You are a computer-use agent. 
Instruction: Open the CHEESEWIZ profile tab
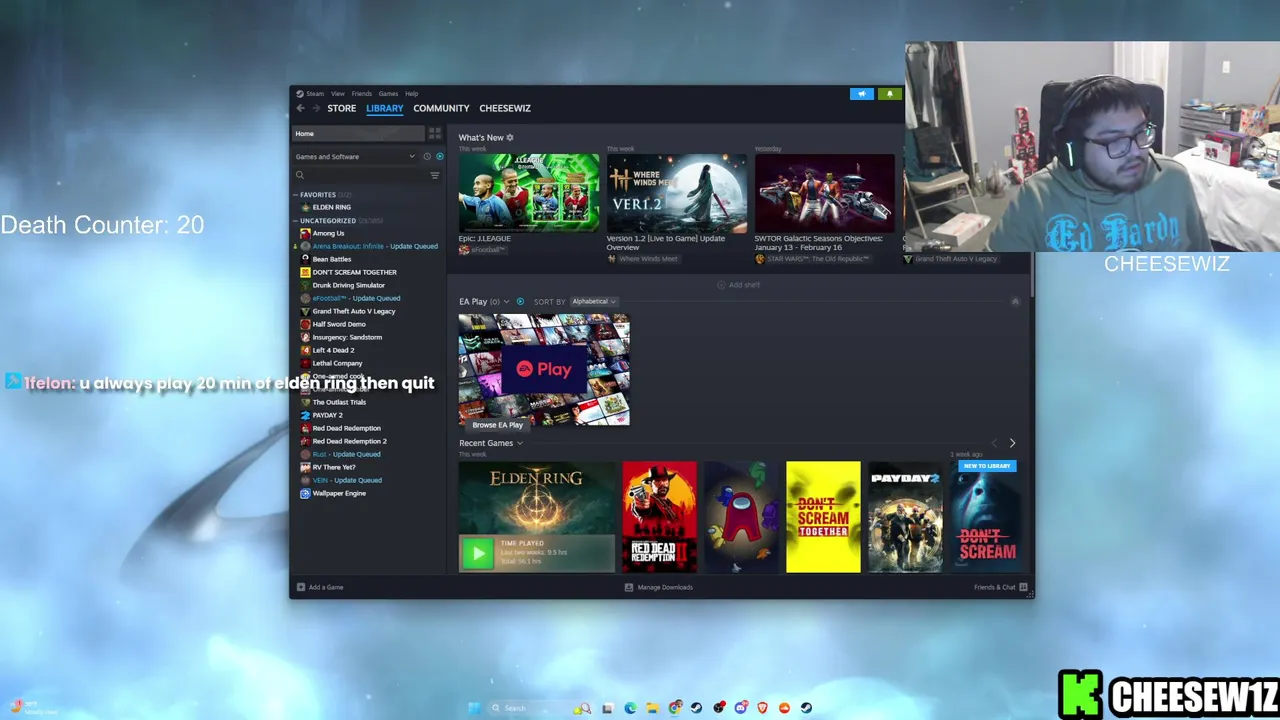(x=505, y=108)
